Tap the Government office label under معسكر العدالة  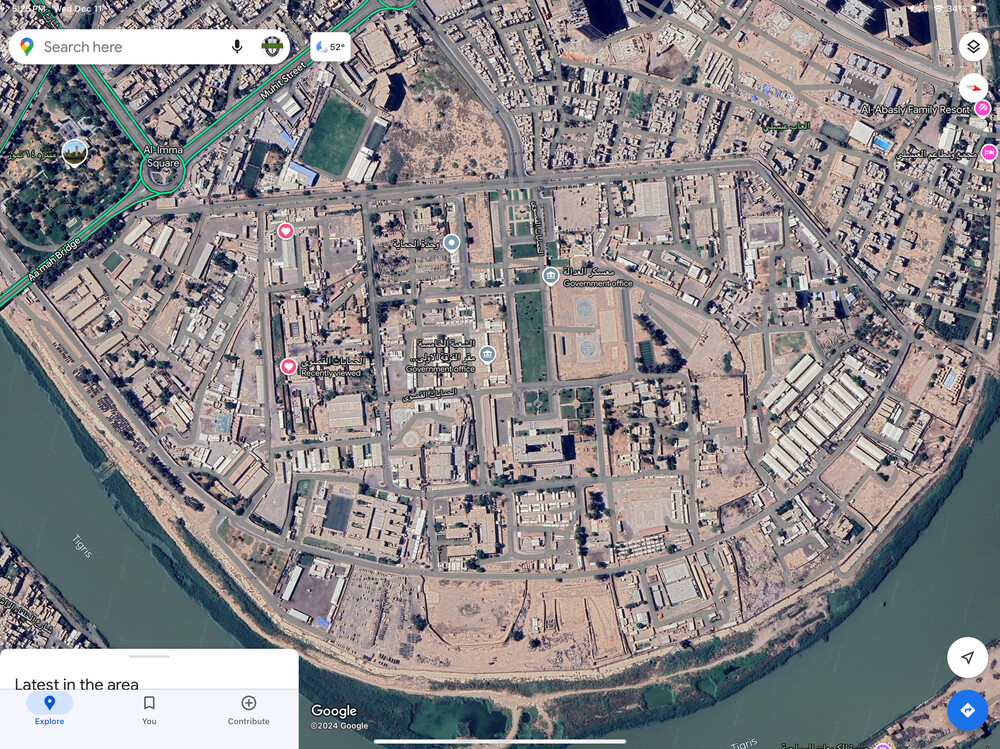pyautogui.click(x=598, y=283)
